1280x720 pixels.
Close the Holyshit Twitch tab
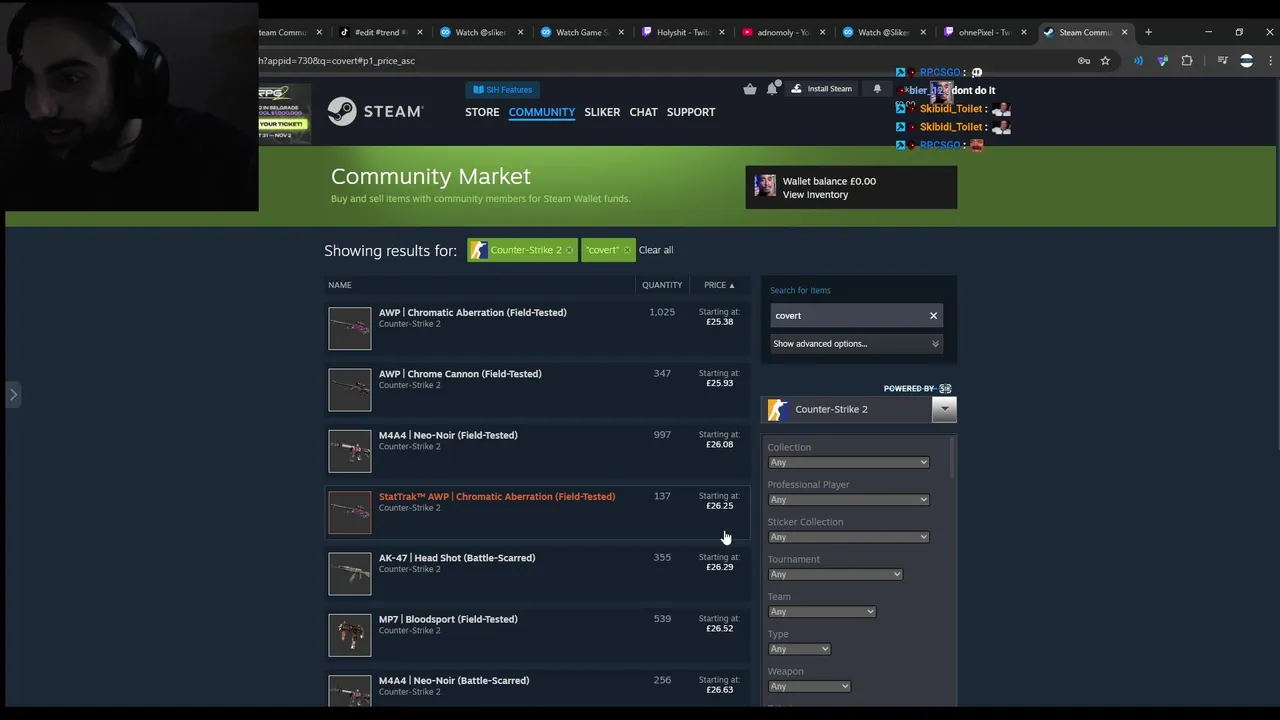[x=722, y=32]
